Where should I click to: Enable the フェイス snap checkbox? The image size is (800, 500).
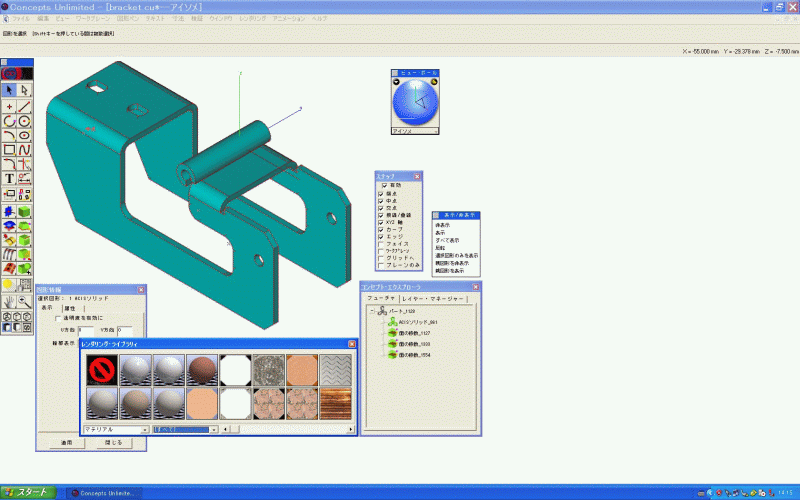pos(382,243)
